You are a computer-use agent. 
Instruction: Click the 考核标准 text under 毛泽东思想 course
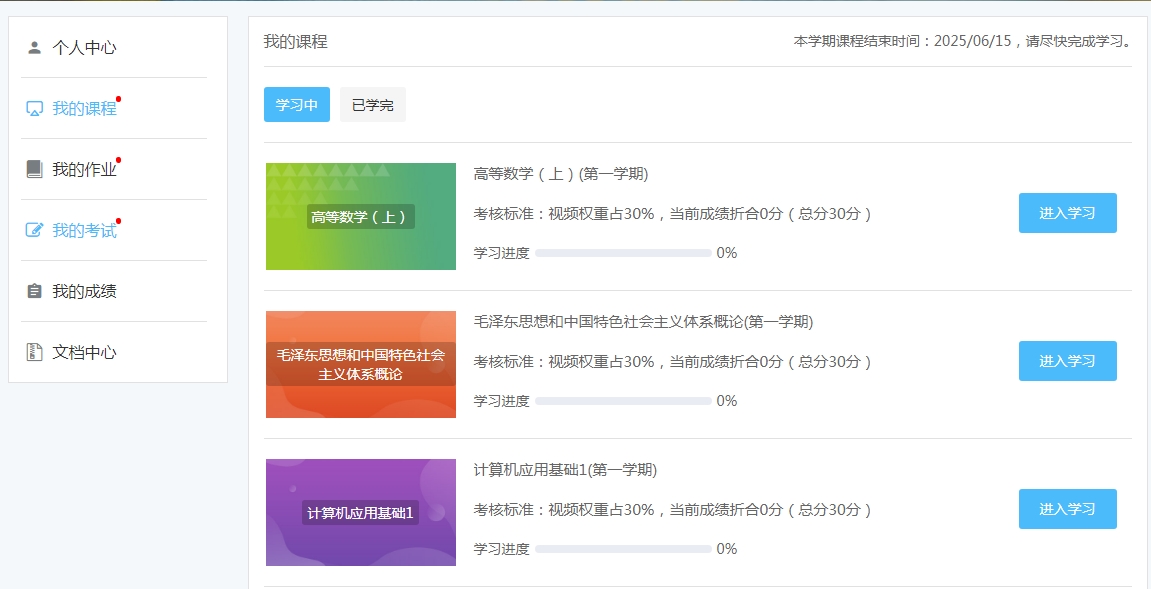click(672, 362)
